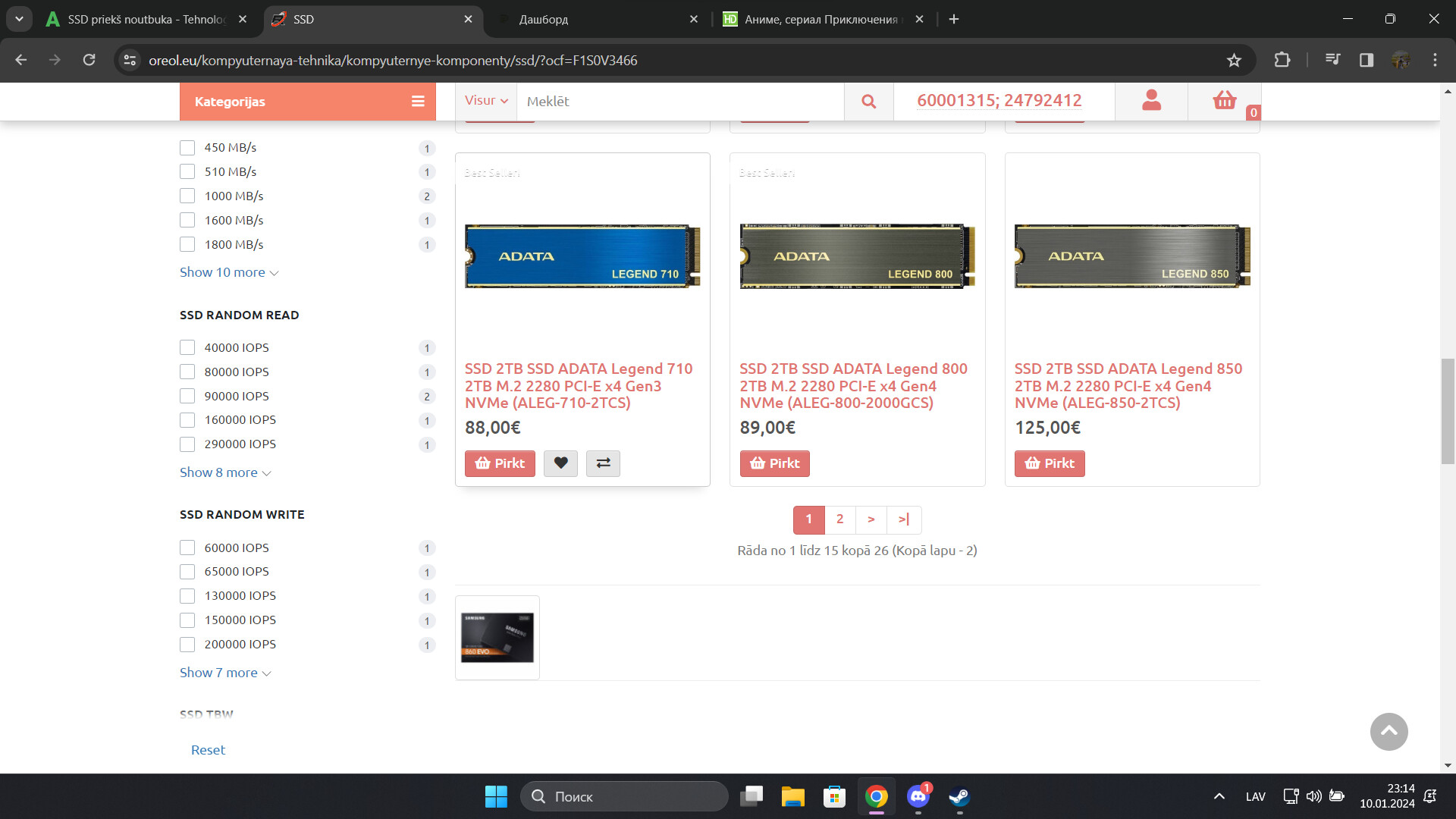This screenshot has height=819, width=1456.
Task: Click compare arrows icon on Legend 710
Action: tap(603, 463)
